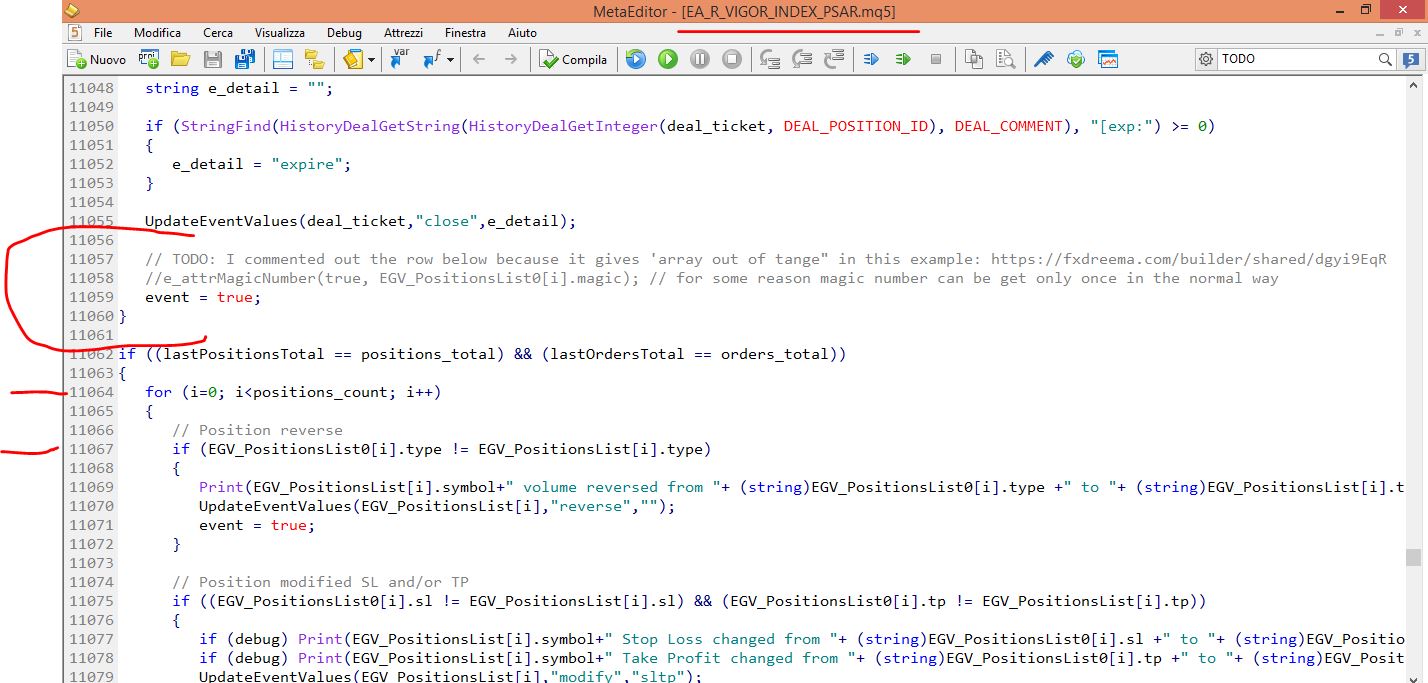Image resolution: width=1428 pixels, height=683 pixels.
Task: Click the 'string e_detail' declaration line
Action: tap(238, 88)
